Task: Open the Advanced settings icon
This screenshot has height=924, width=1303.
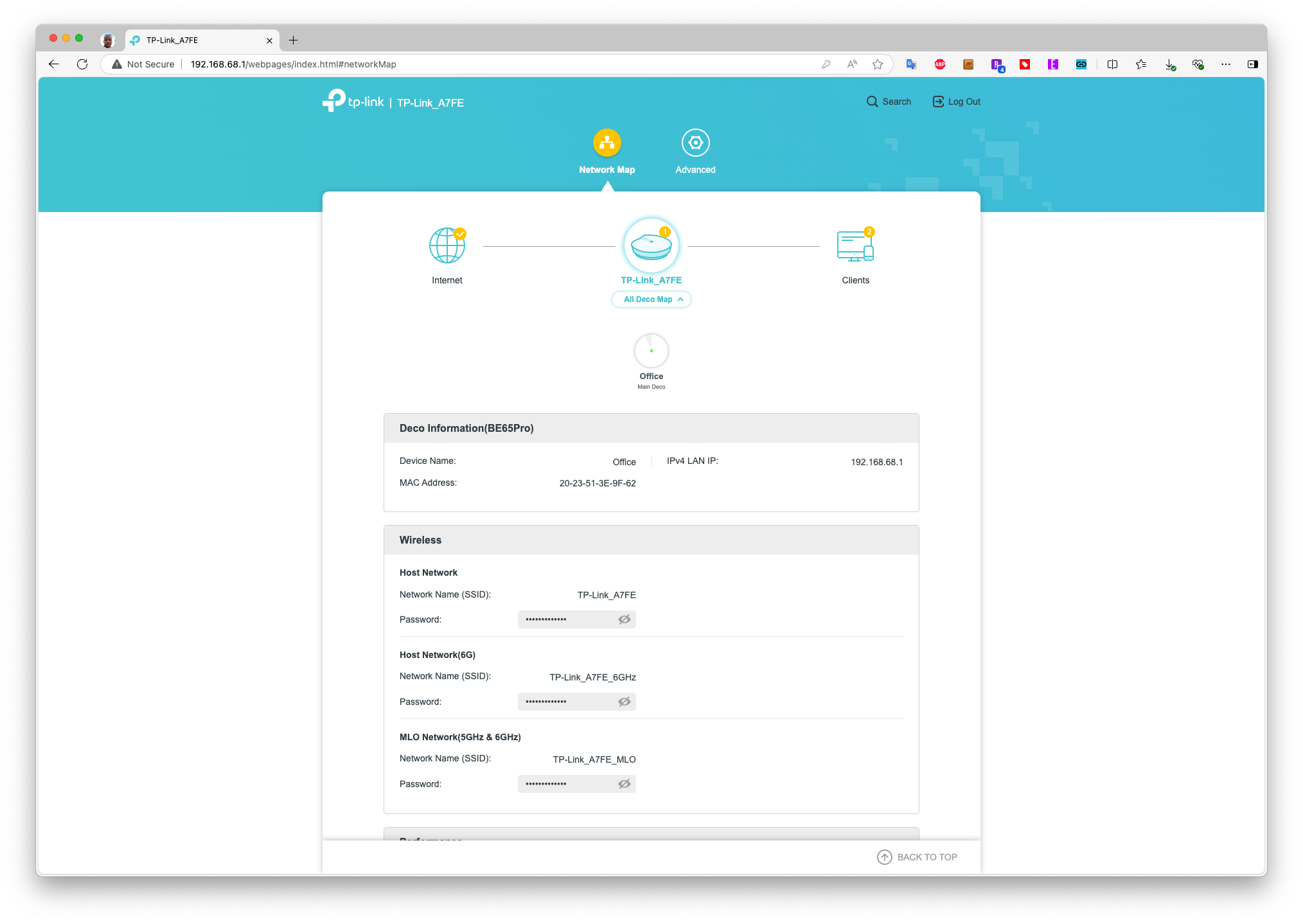Action: [x=695, y=143]
